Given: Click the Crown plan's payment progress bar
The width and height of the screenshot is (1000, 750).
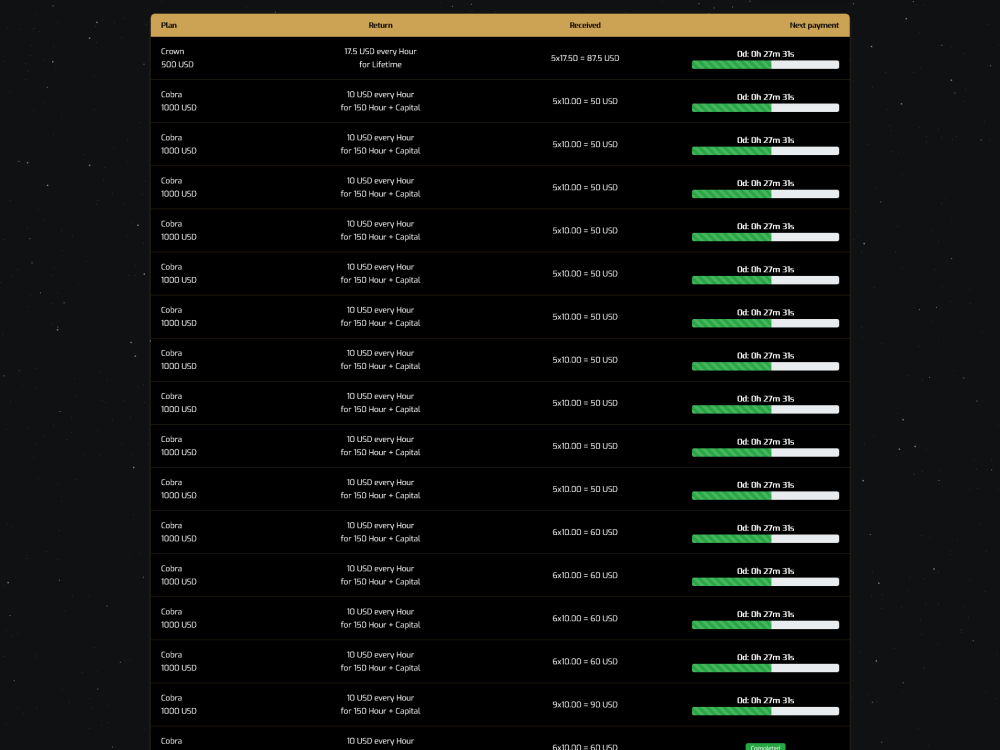Looking at the screenshot, I should (765, 65).
